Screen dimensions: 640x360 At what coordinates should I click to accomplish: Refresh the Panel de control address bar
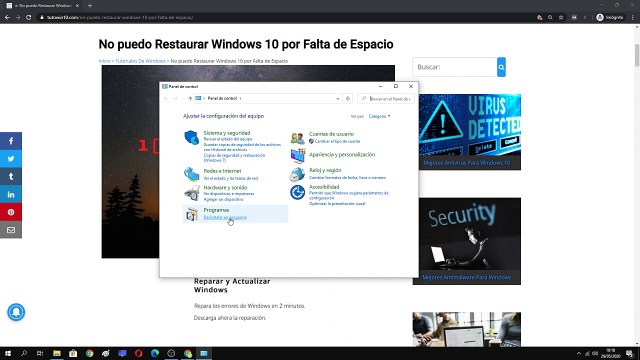[x=348, y=98]
